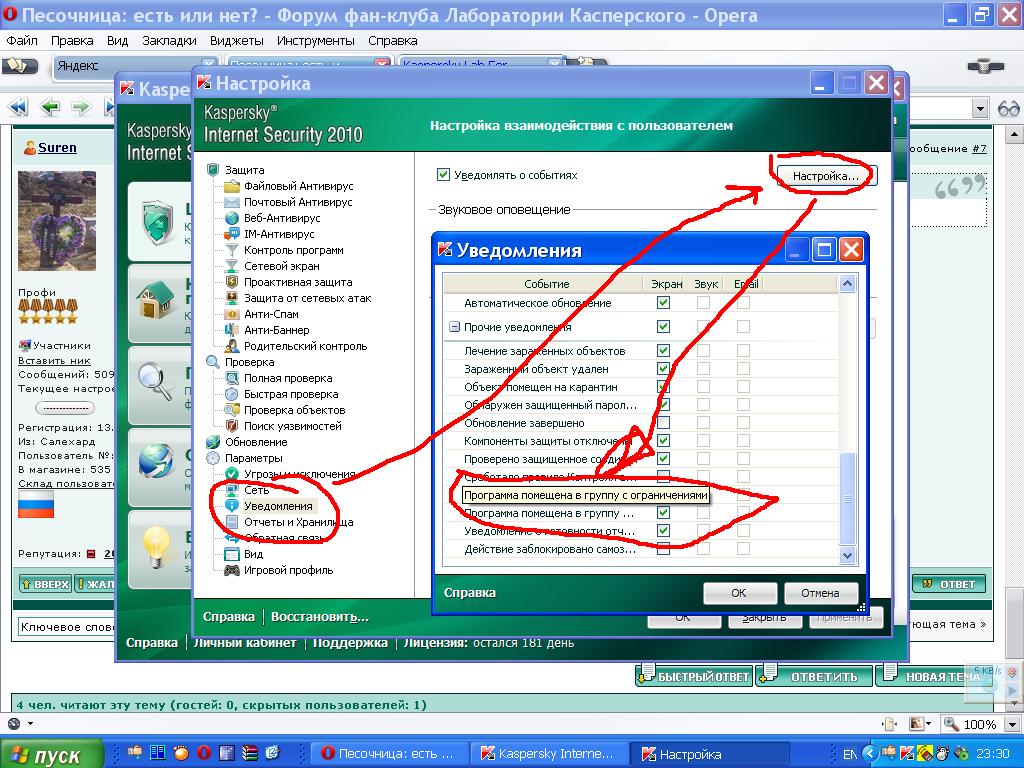Toggle Экран checkbox for Действие заблокировано самоз…

(663, 549)
